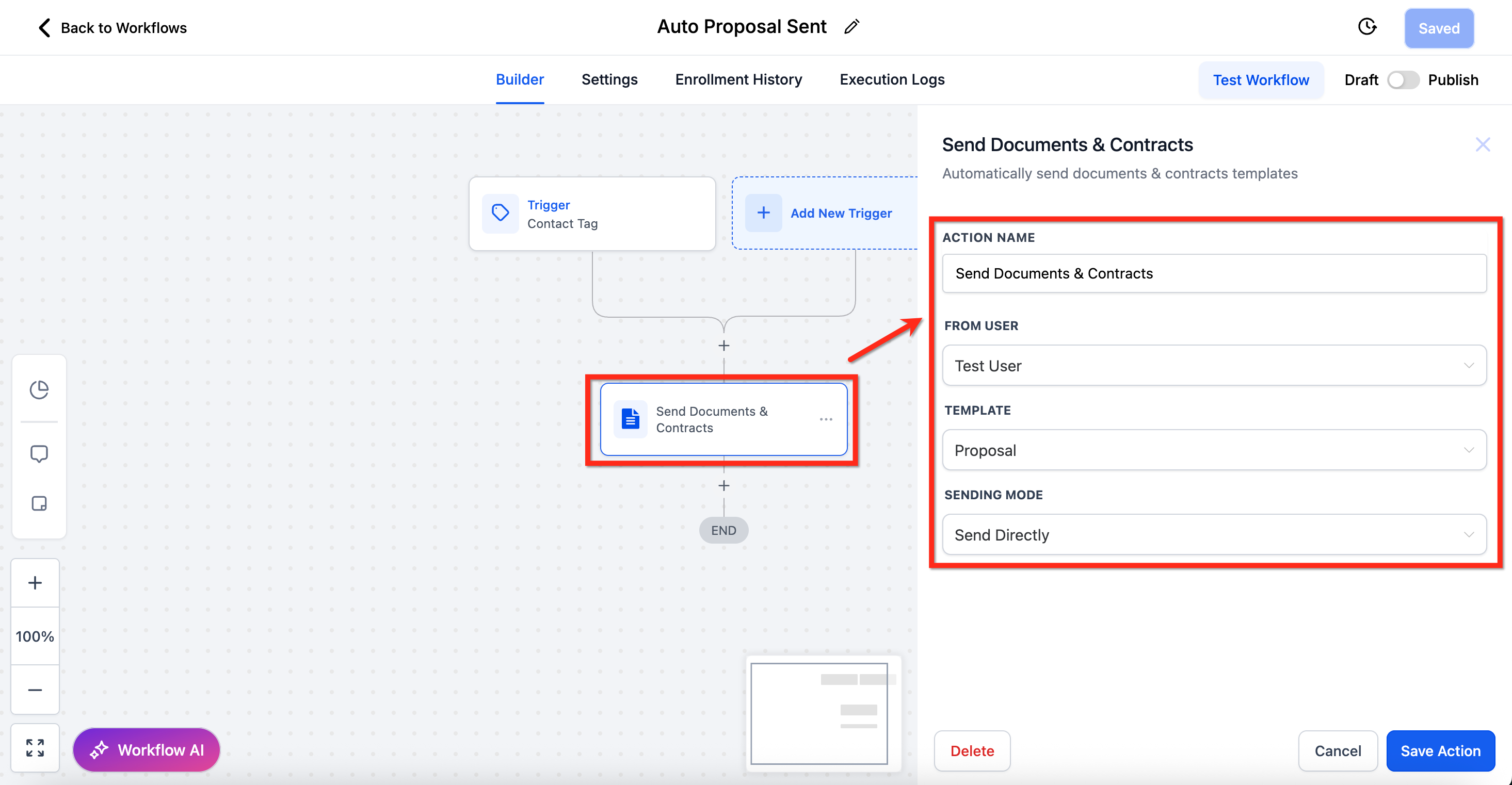Close the Send Documents & Contracts panel
The image size is (1512, 785).
[1483, 144]
